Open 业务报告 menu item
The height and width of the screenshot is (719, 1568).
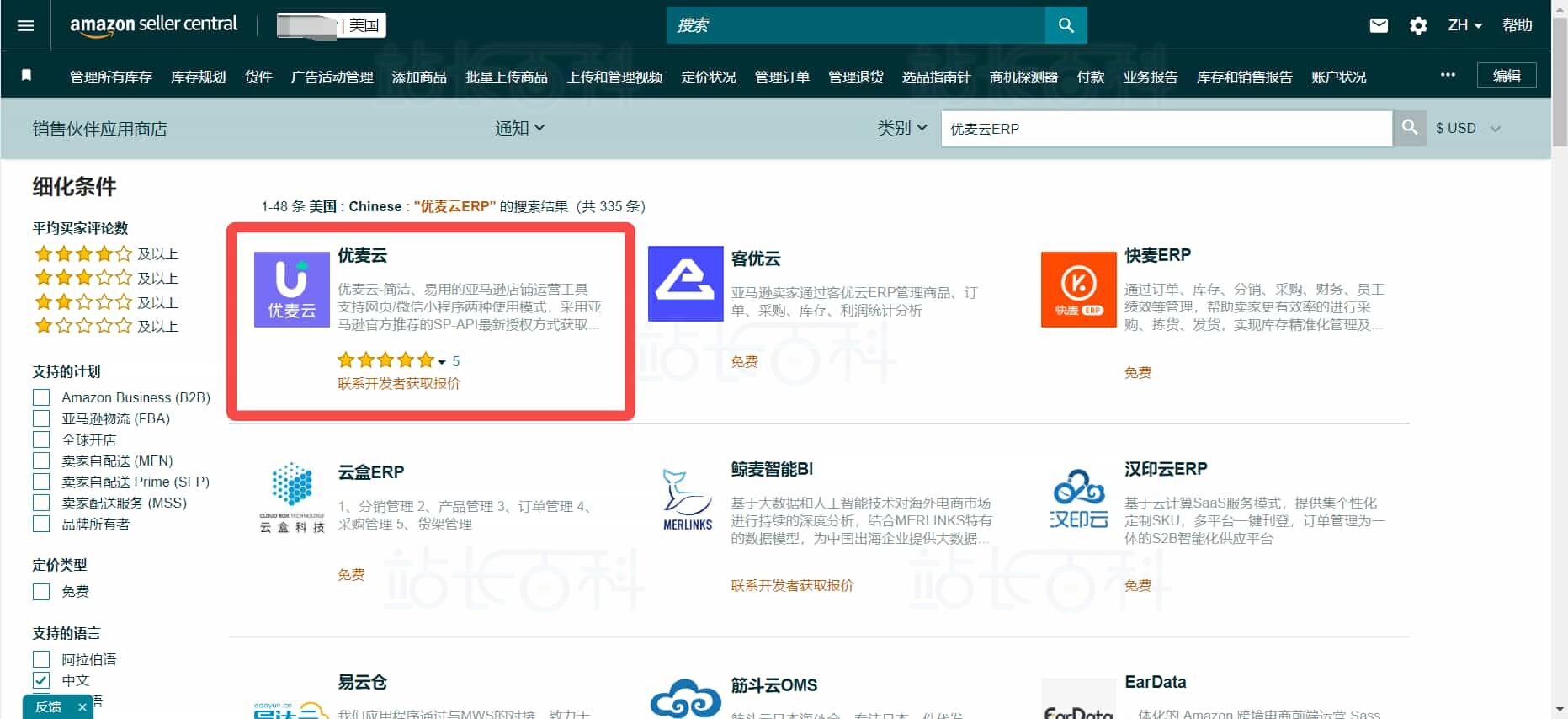coord(1150,77)
